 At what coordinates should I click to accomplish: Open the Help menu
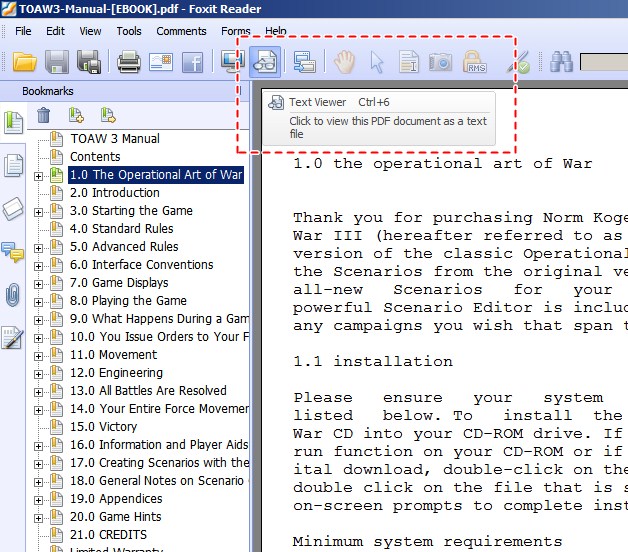point(276,31)
